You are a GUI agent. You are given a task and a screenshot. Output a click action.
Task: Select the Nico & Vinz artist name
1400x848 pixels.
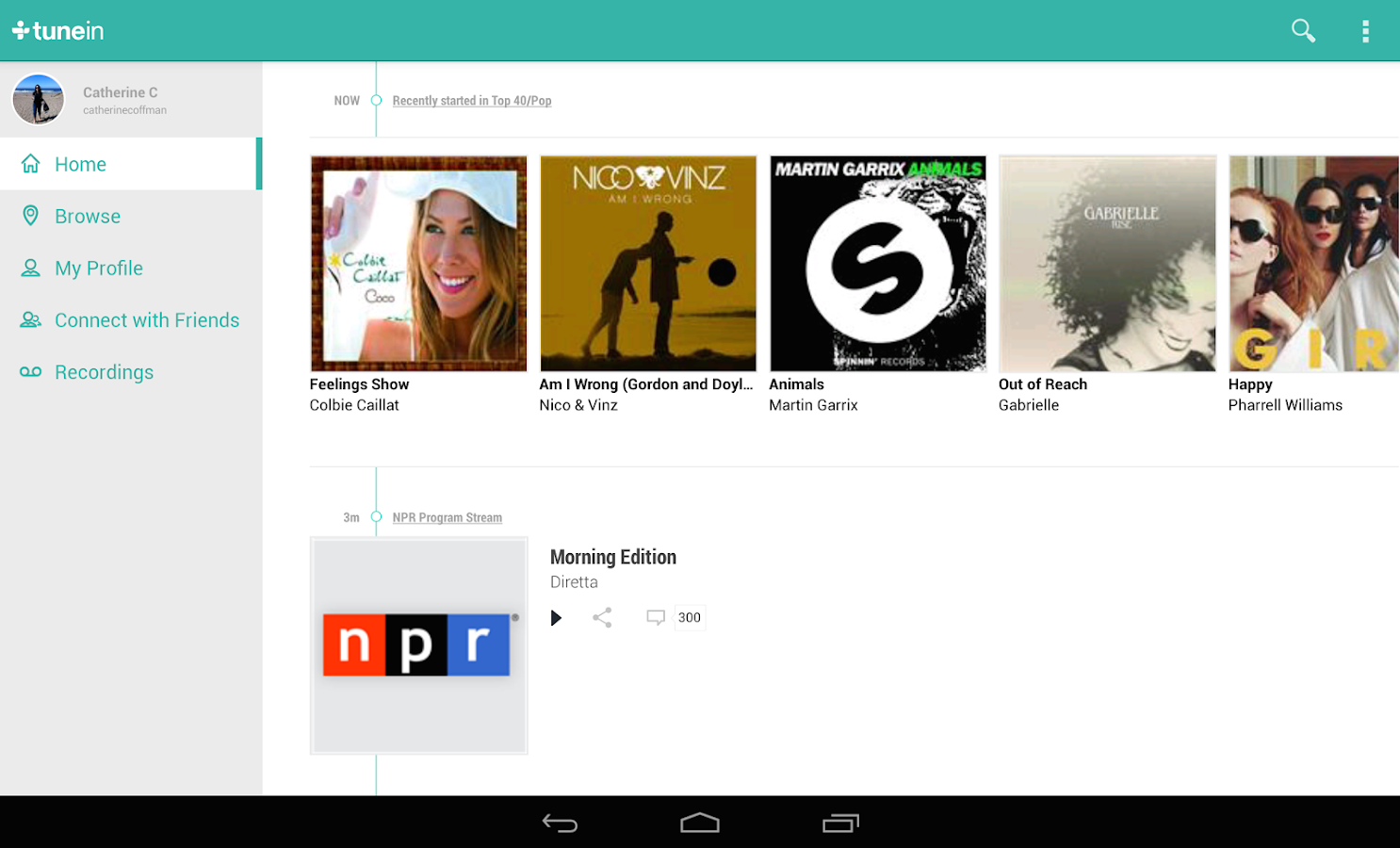coord(578,405)
